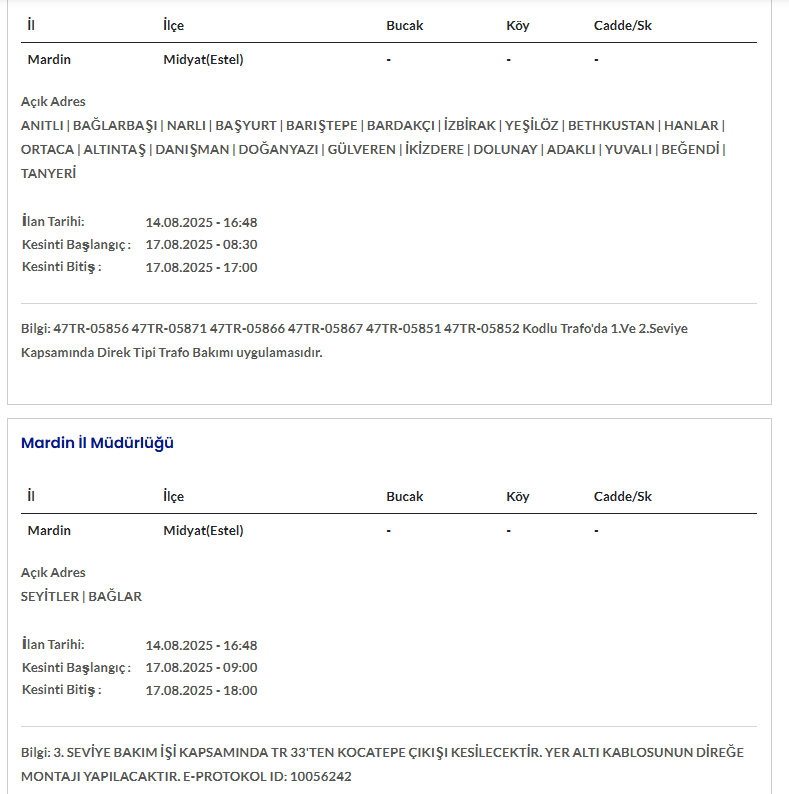
Task: Click the İl column header in the lower table
Action: coord(32,496)
